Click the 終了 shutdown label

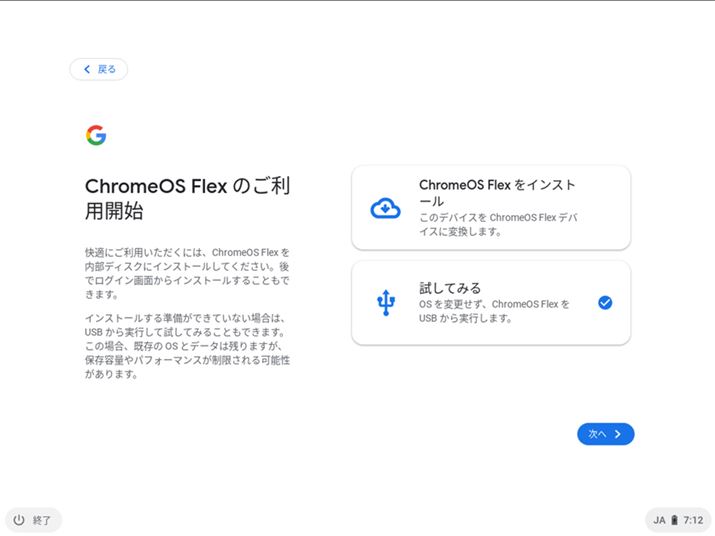coord(42,520)
